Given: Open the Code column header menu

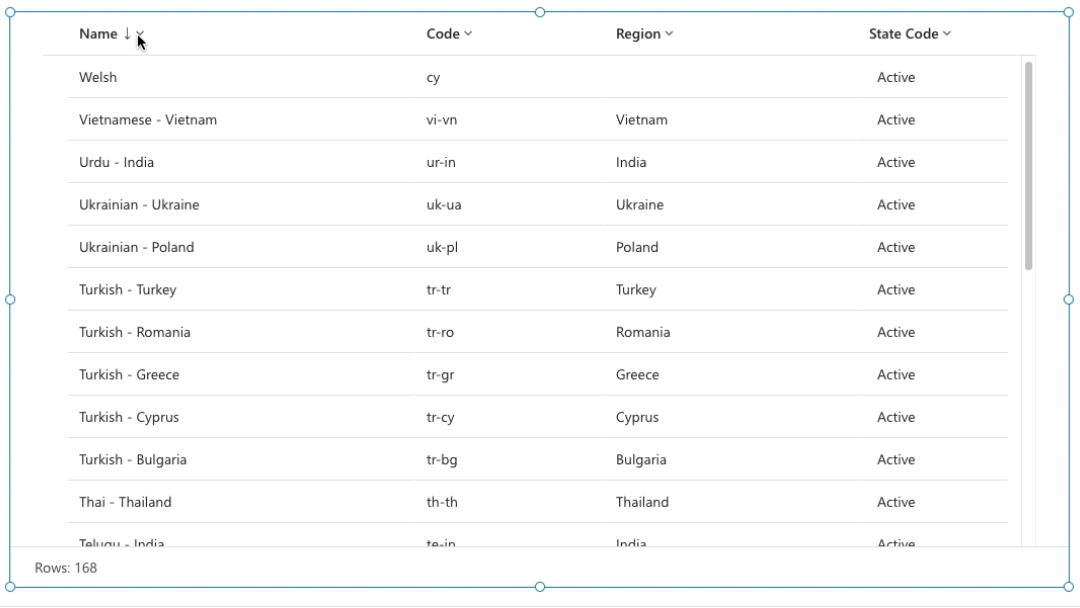Looking at the screenshot, I should click(x=469, y=33).
